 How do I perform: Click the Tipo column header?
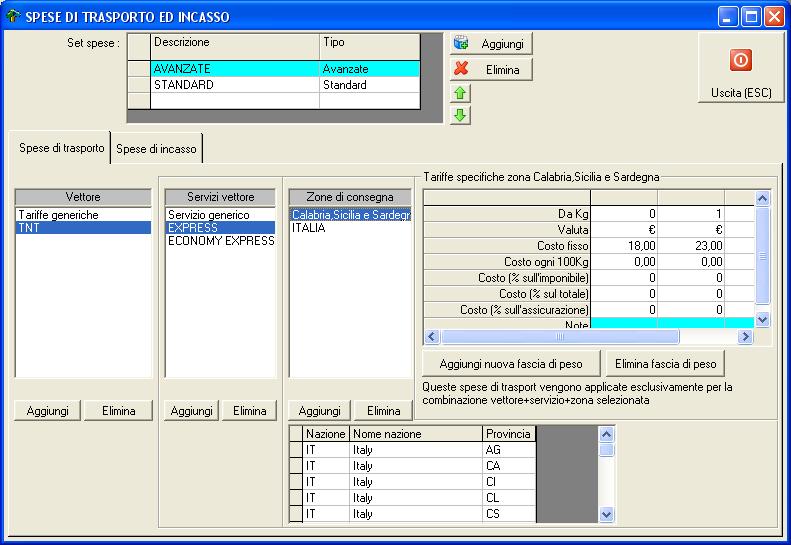369,46
